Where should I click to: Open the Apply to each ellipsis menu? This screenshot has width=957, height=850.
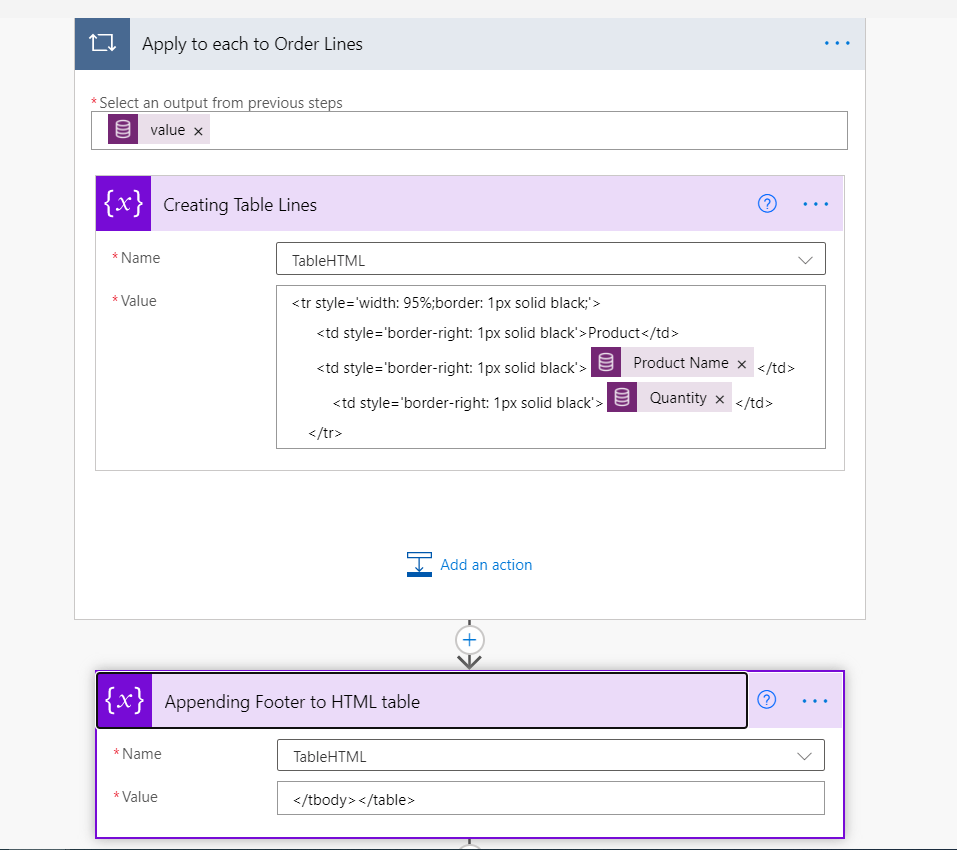pyautogui.click(x=837, y=44)
